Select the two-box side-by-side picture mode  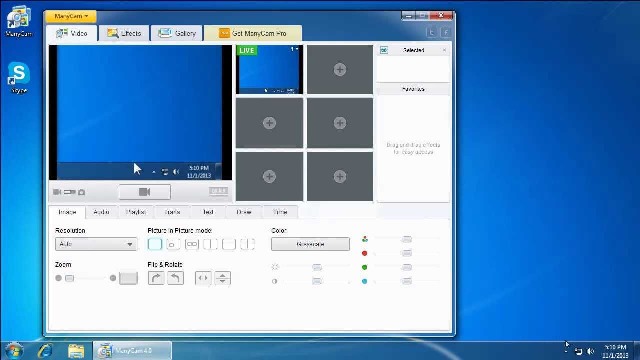(192, 244)
